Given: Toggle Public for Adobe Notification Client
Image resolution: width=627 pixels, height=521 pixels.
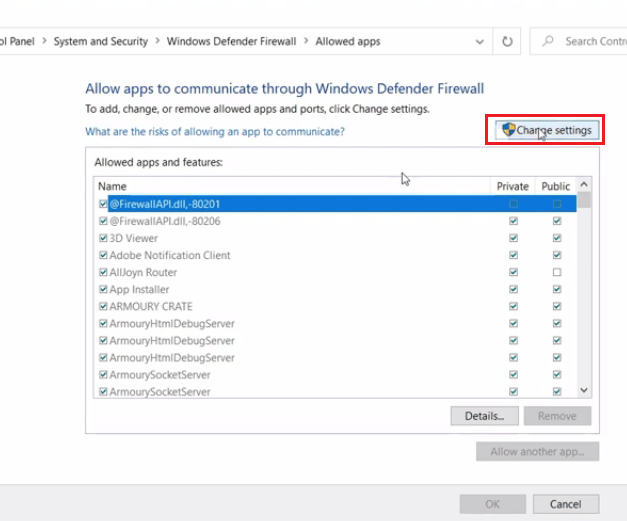Looking at the screenshot, I should (x=557, y=255).
